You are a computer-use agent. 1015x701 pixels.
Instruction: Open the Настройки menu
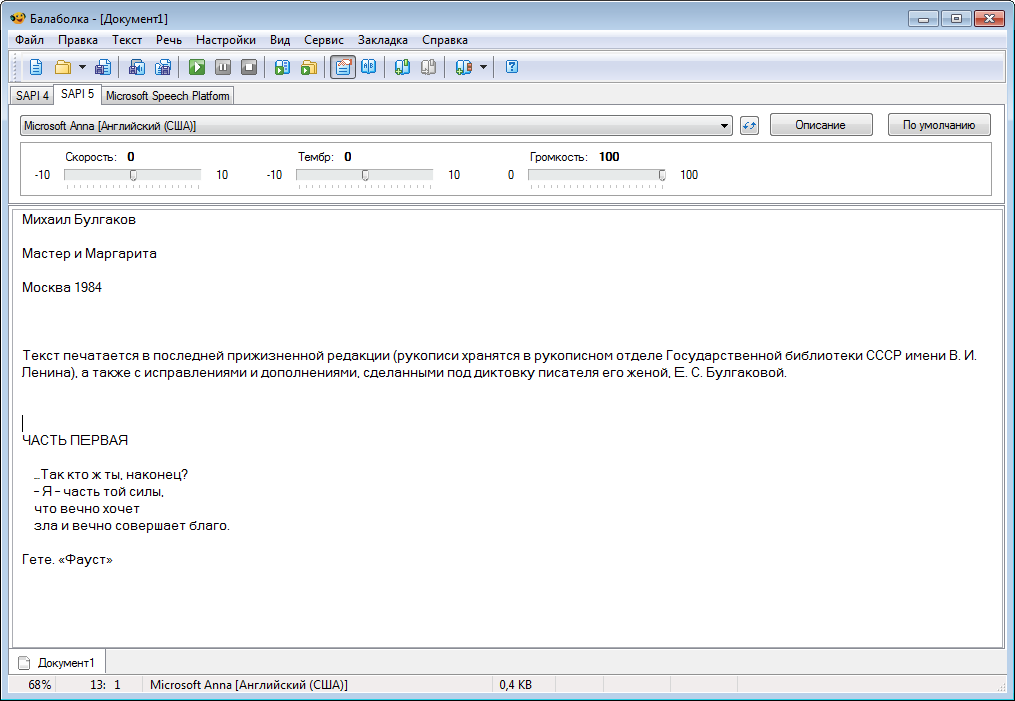pos(226,40)
